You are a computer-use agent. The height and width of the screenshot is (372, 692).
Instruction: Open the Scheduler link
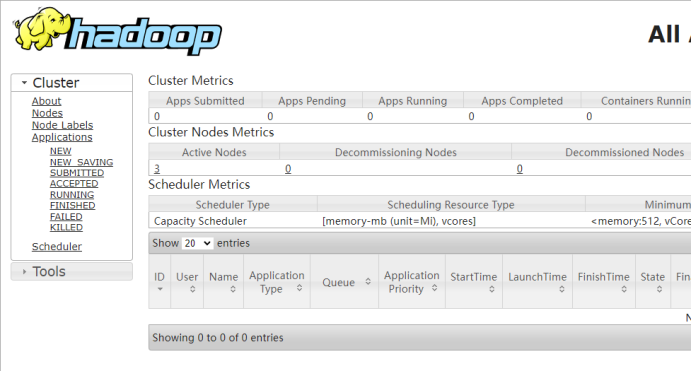(x=56, y=247)
